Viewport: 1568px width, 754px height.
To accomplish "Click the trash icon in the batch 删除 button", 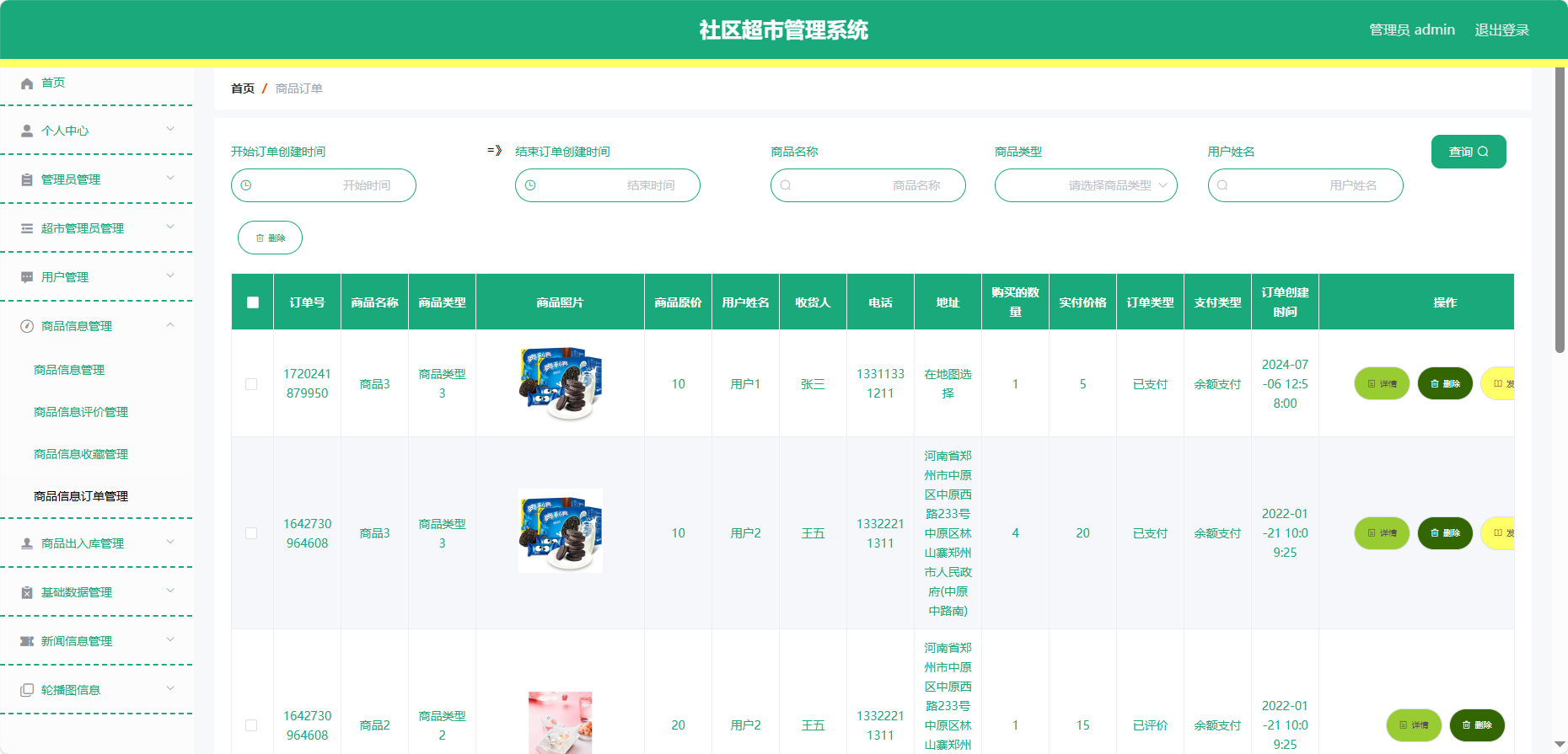I will [x=260, y=238].
